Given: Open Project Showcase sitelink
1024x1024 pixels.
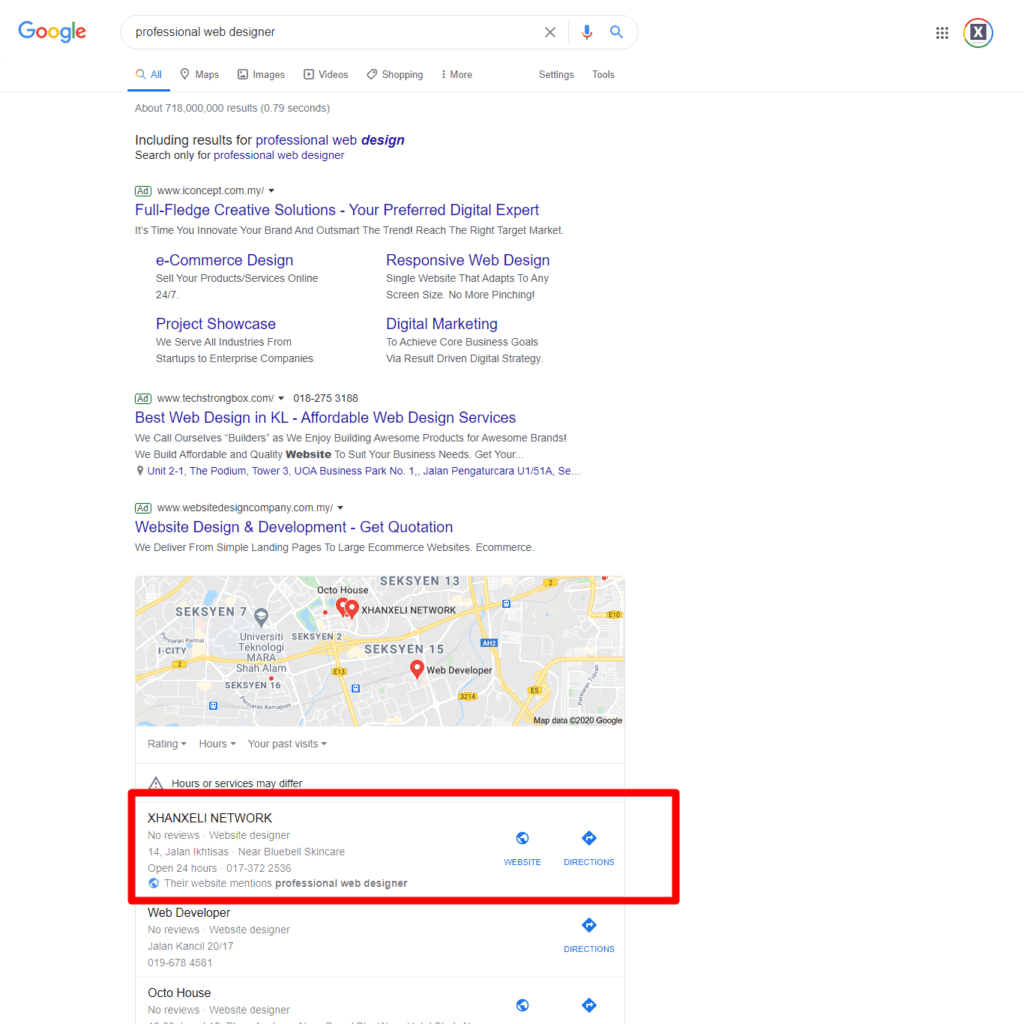Looking at the screenshot, I should point(216,324).
